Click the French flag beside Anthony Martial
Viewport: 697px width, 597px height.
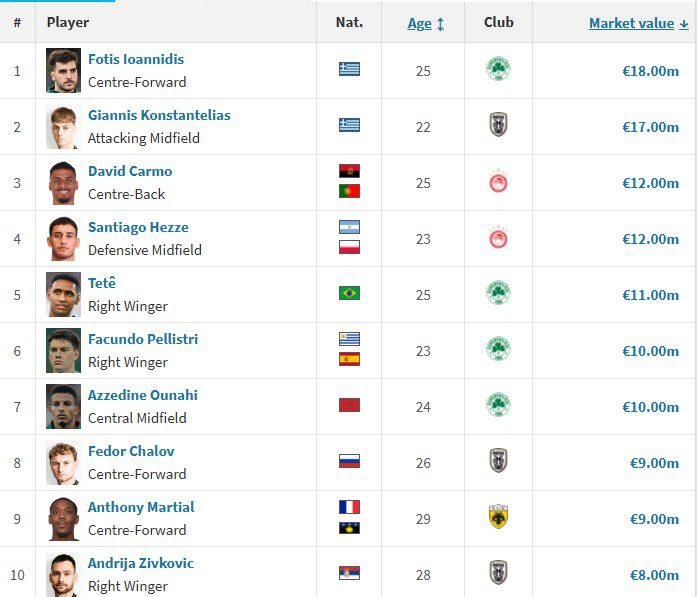click(349, 507)
